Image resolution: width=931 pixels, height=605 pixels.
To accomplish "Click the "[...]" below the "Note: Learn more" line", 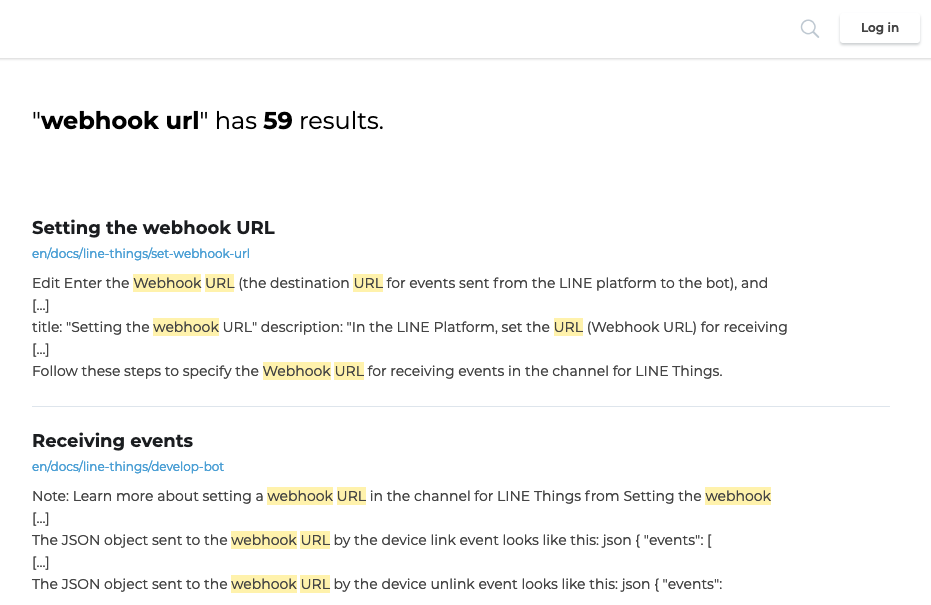I will [x=41, y=518].
